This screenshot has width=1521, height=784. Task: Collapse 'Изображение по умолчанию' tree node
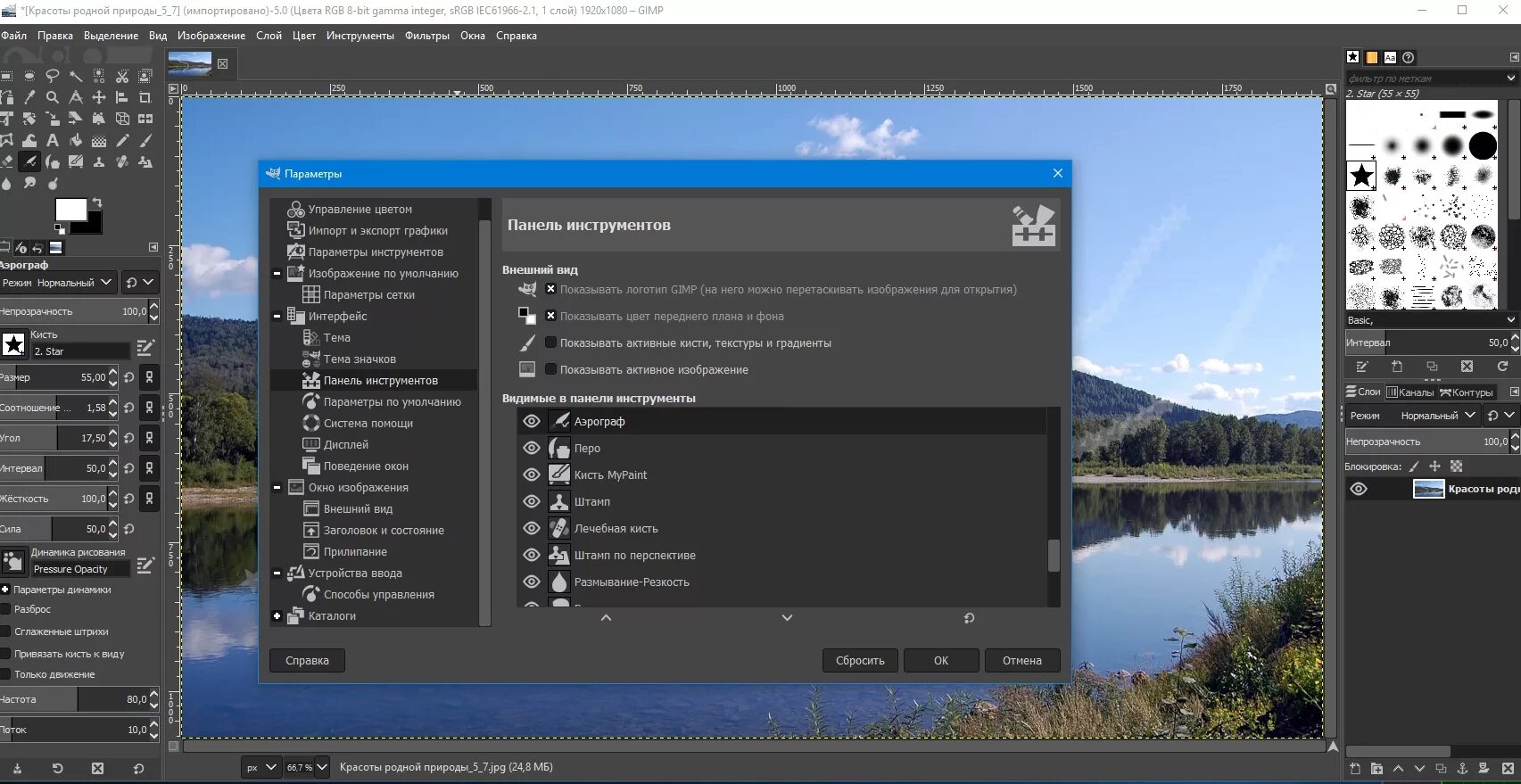tap(277, 273)
